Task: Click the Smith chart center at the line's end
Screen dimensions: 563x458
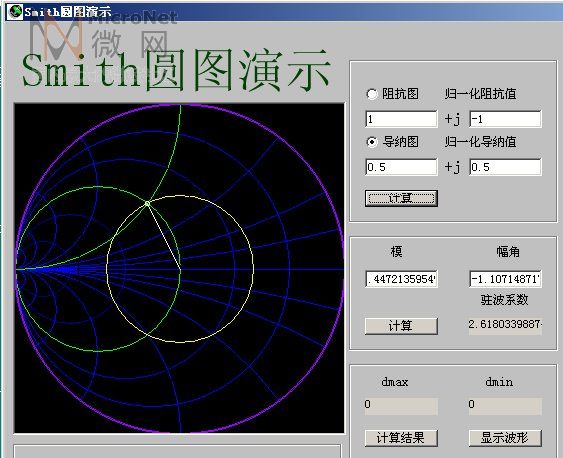Action: pyautogui.click(x=180, y=268)
